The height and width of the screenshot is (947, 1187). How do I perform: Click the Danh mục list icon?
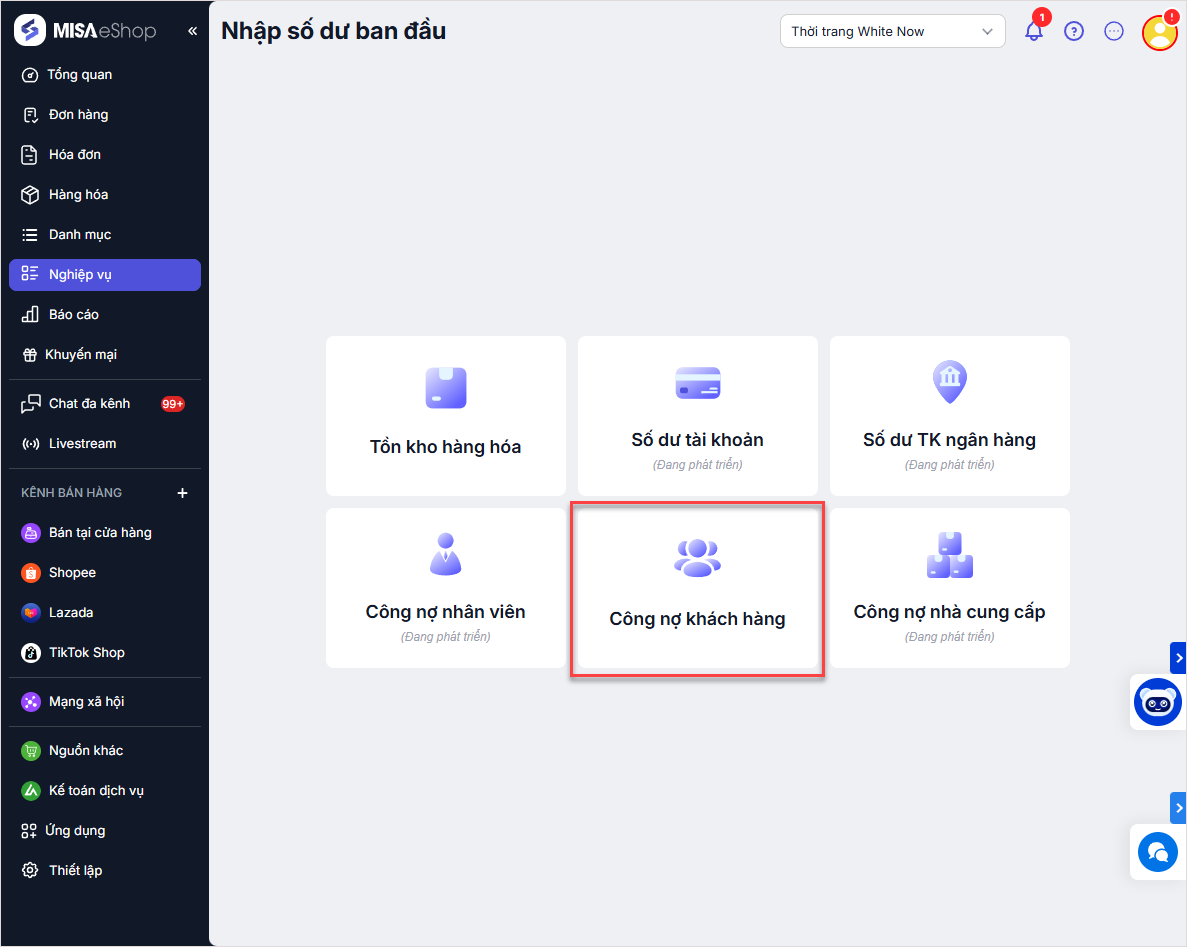[30, 235]
